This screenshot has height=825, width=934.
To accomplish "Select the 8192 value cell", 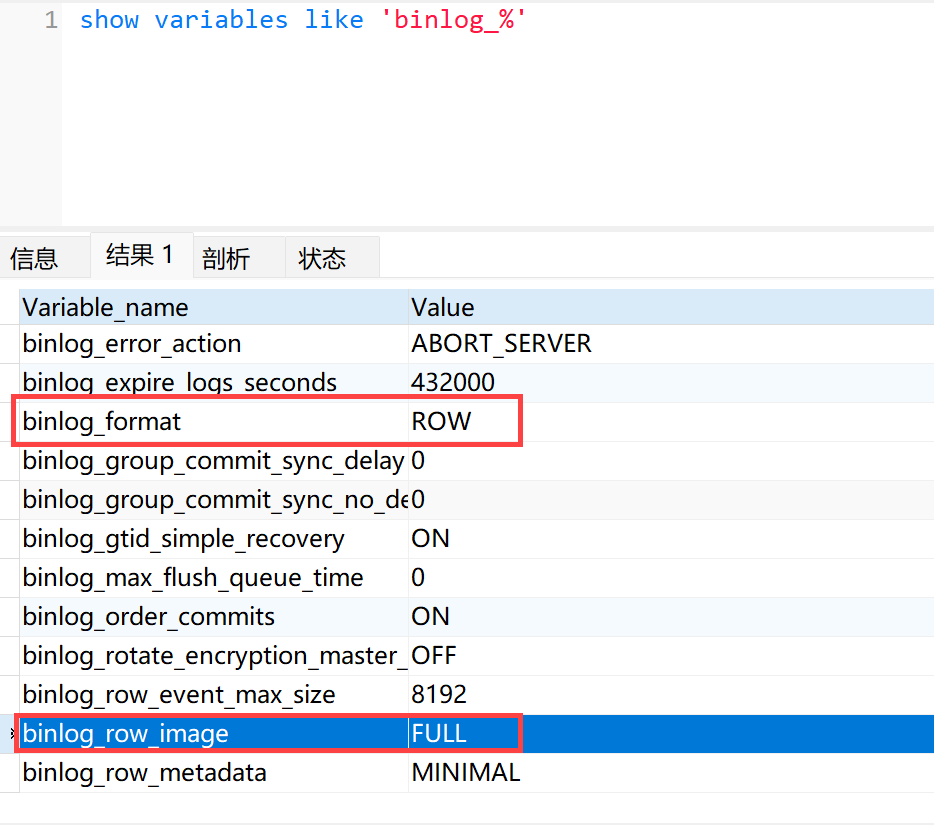I will pos(671,695).
